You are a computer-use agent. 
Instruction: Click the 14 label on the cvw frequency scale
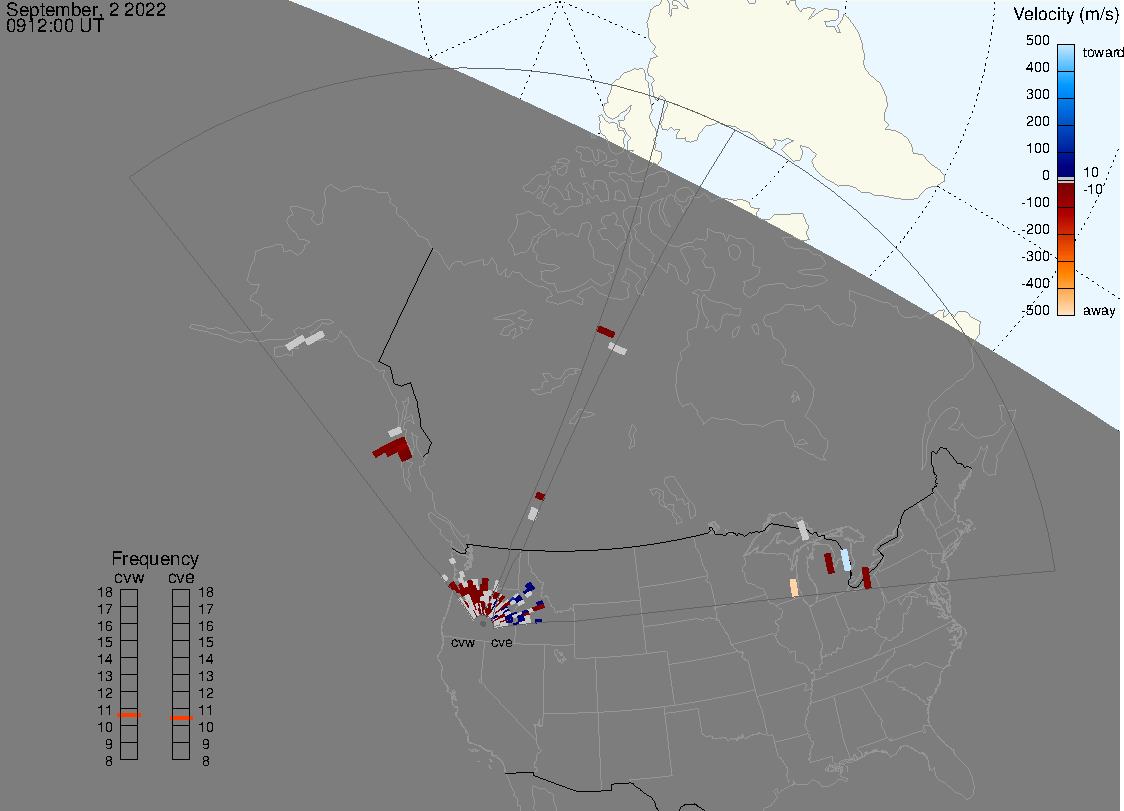coord(105,659)
